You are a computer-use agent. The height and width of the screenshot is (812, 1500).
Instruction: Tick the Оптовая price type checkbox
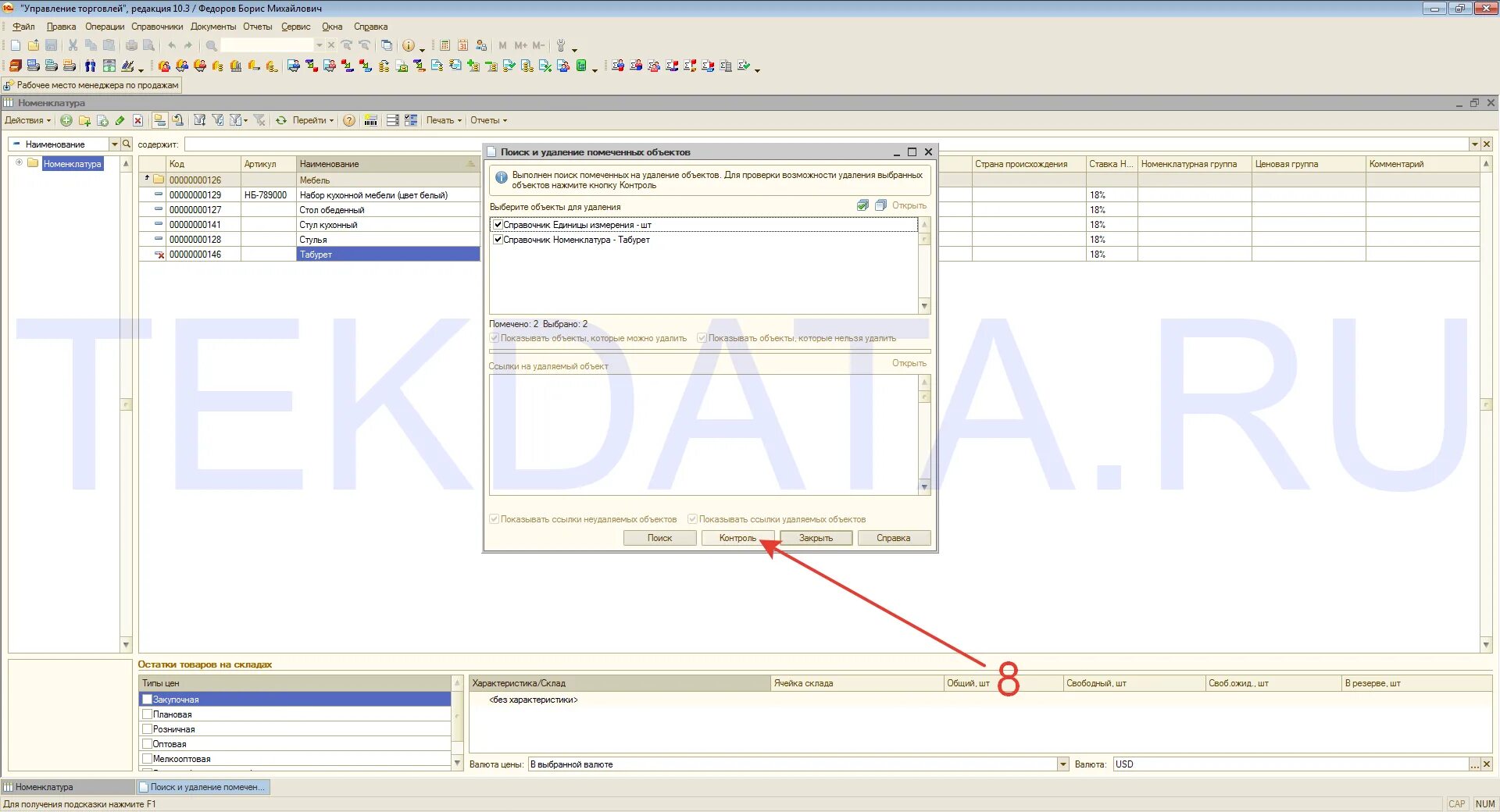pos(147,744)
